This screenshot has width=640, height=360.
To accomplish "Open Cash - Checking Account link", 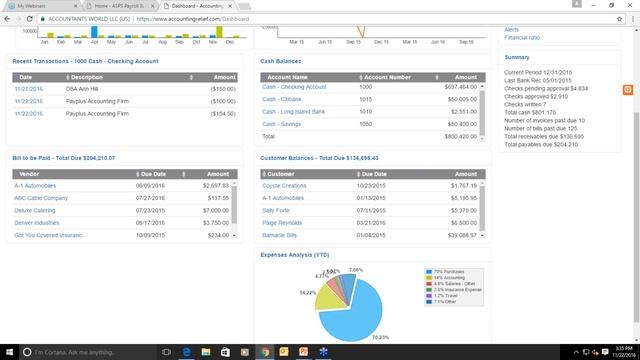I will [x=294, y=87].
